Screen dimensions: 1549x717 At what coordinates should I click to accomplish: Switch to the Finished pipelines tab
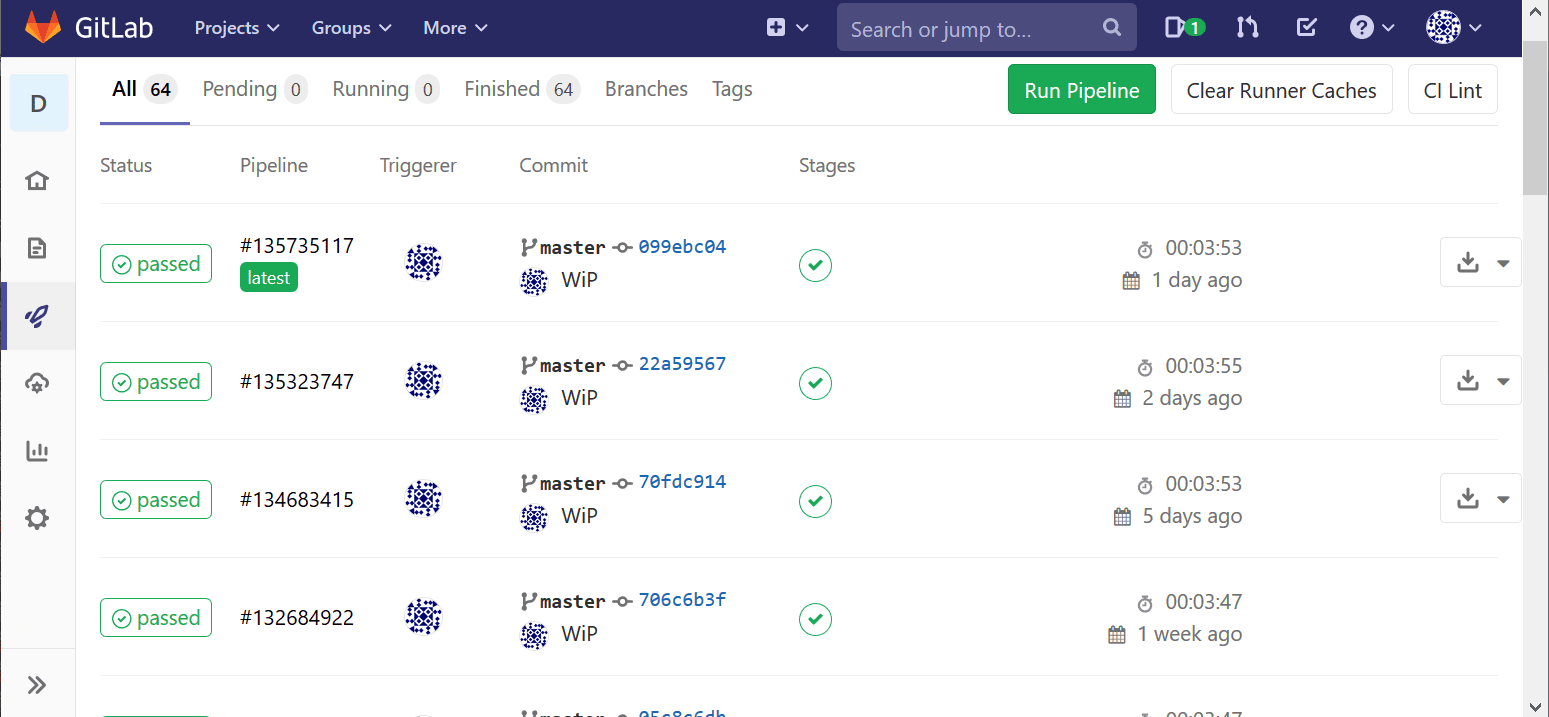tap(520, 90)
